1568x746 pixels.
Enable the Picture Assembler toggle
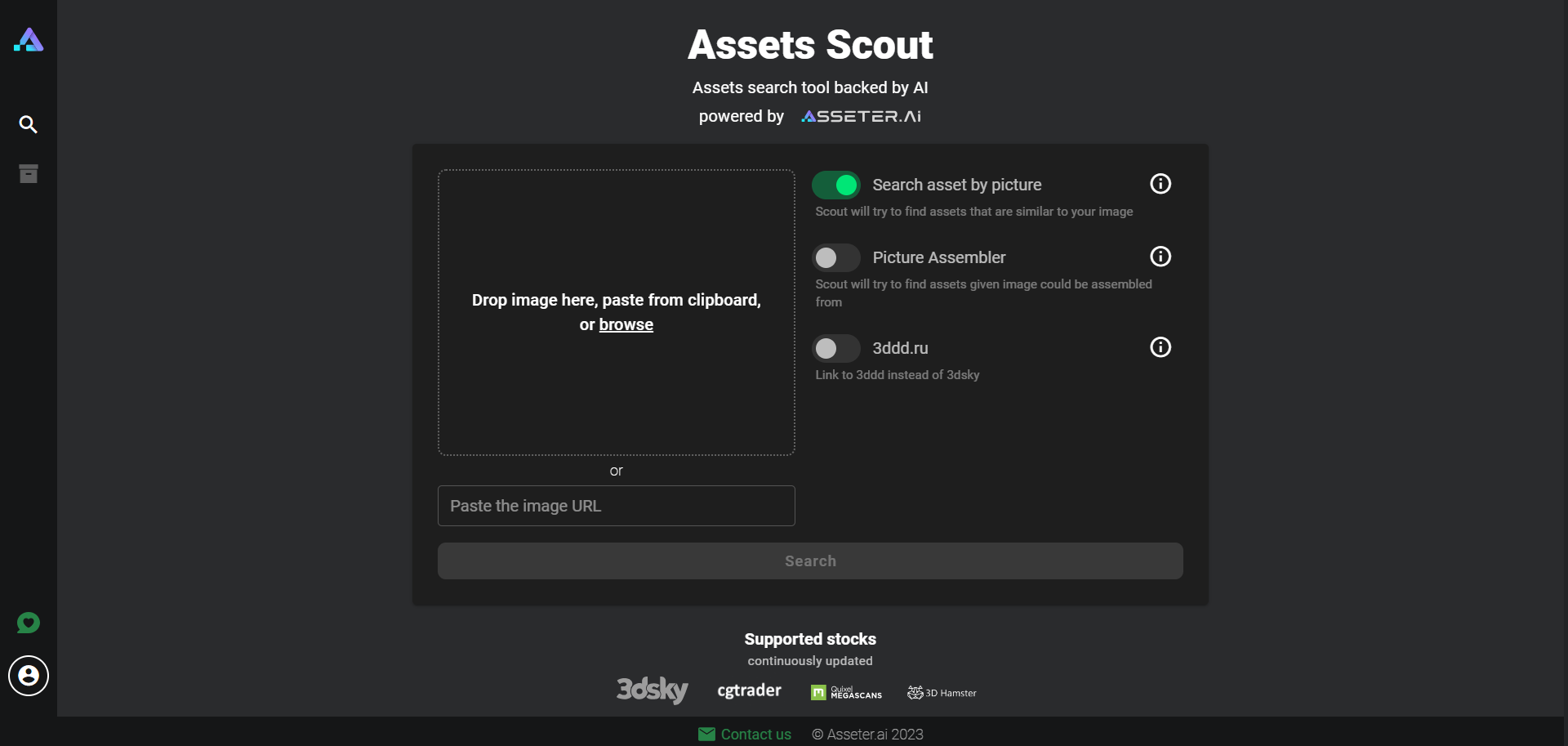tap(835, 257)
